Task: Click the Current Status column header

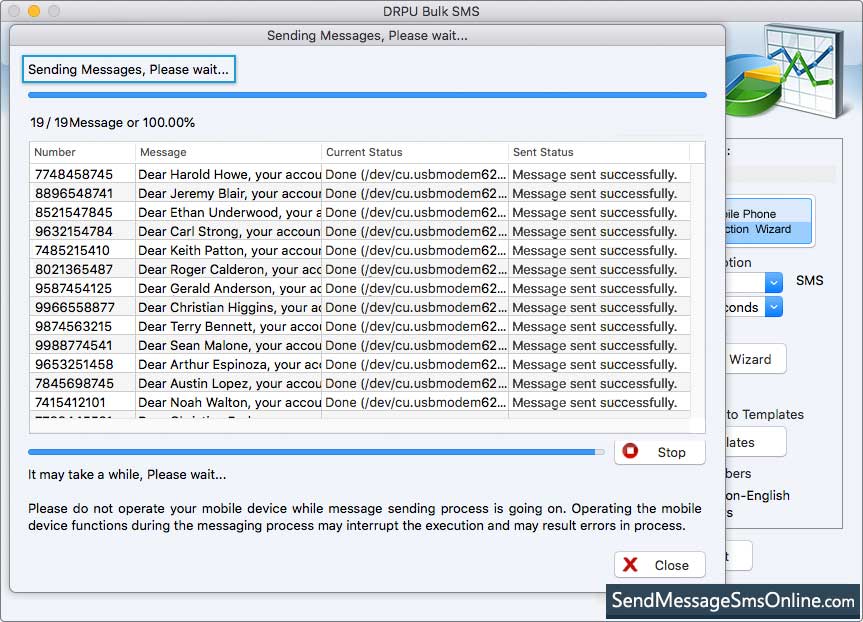Action: [414, 152]
